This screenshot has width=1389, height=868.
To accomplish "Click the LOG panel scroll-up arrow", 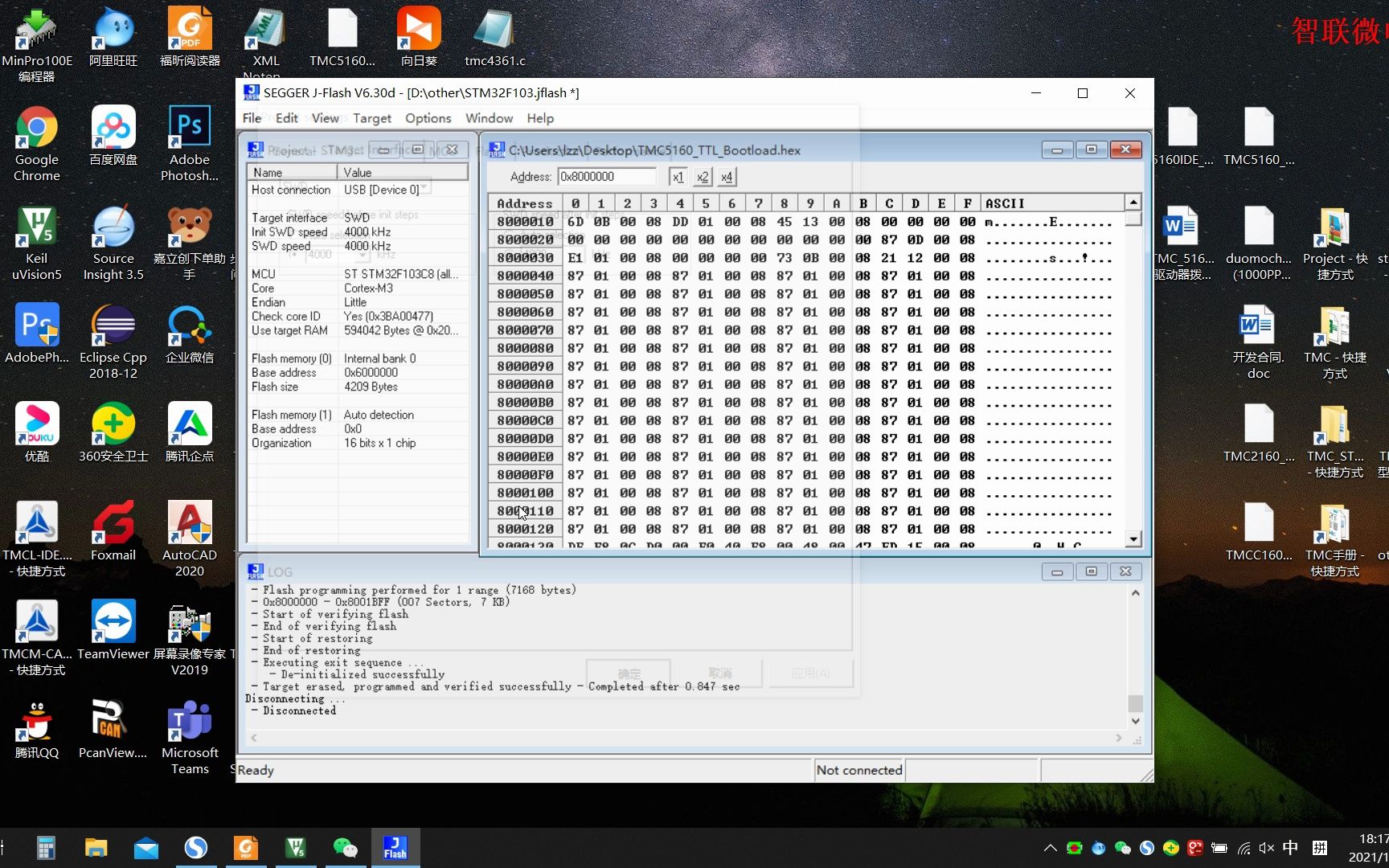I will [1135, 593].
